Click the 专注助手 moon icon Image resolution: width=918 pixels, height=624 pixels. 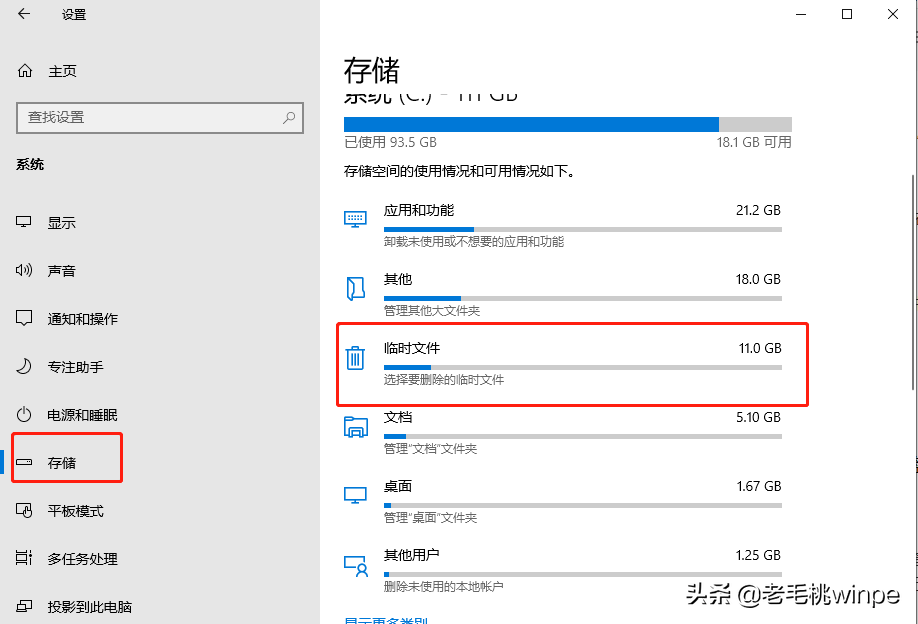25,367
